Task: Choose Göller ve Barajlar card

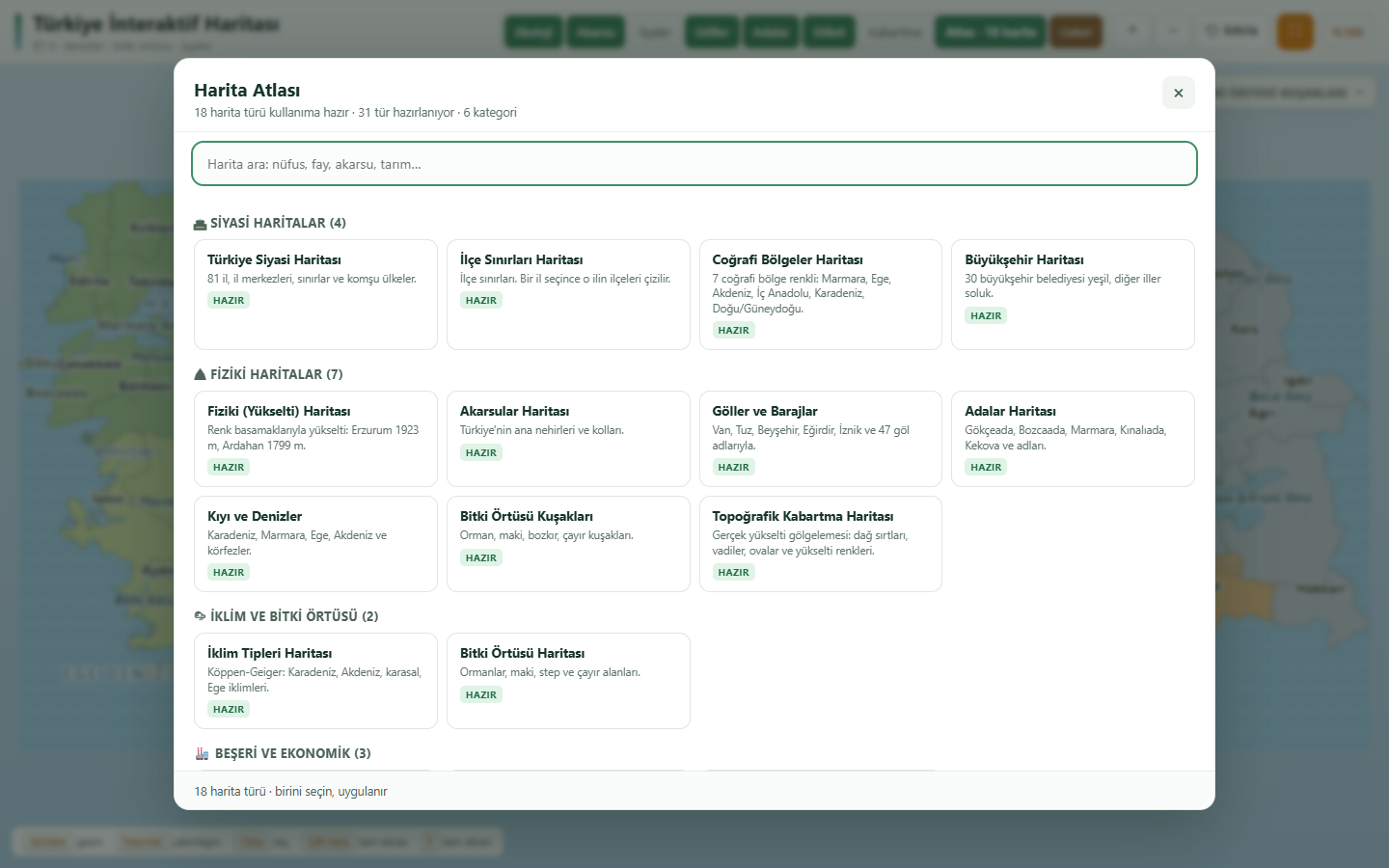Action: tap(821, 439)
